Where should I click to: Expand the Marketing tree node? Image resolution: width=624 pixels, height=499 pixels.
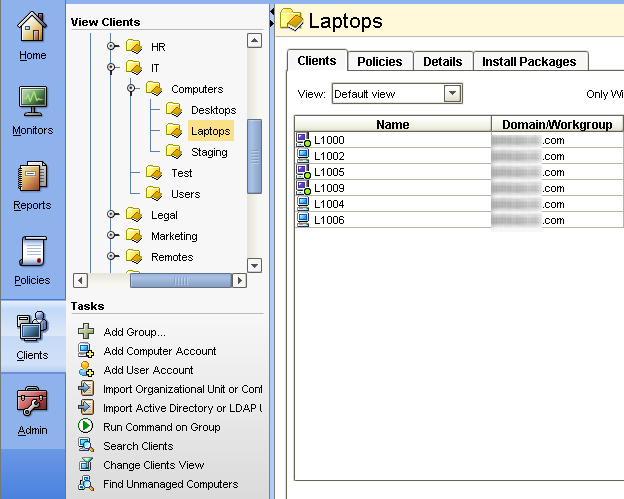click(x=111, y=235)
